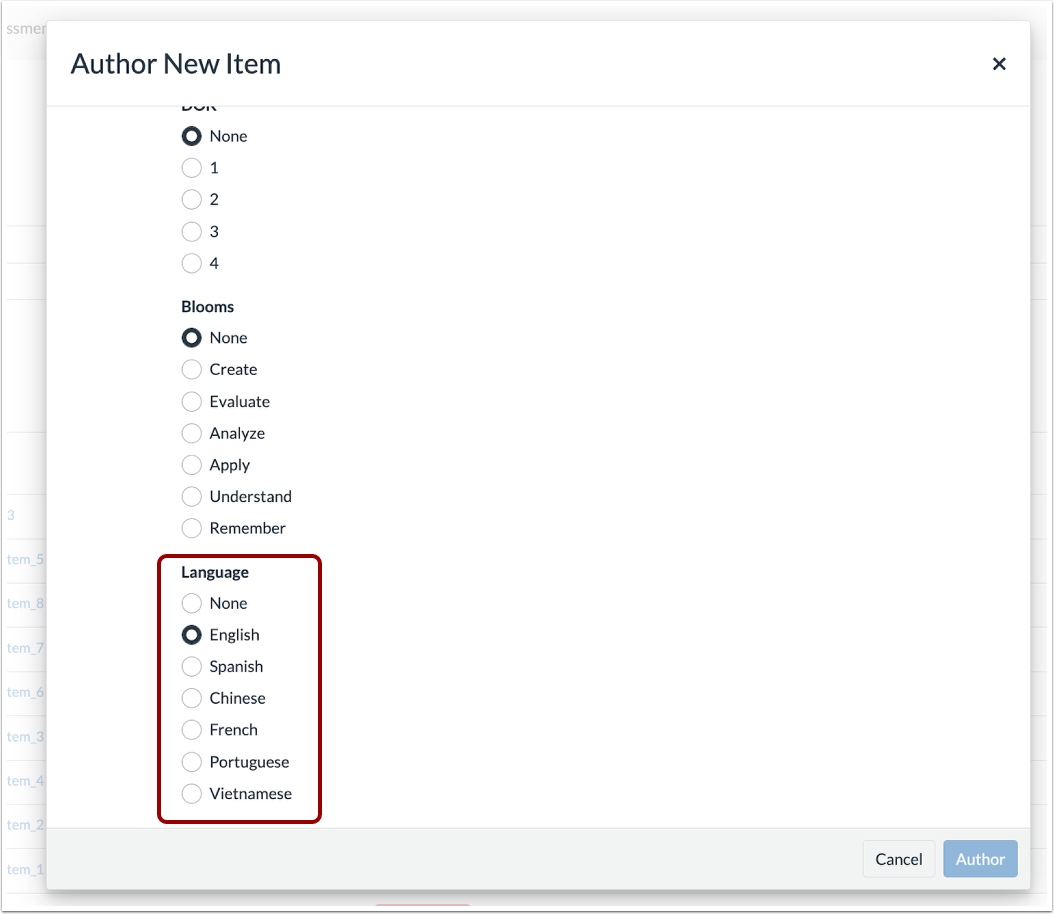
Task: Select DOK level 3 radio button
Action: [x=191, y=231]
